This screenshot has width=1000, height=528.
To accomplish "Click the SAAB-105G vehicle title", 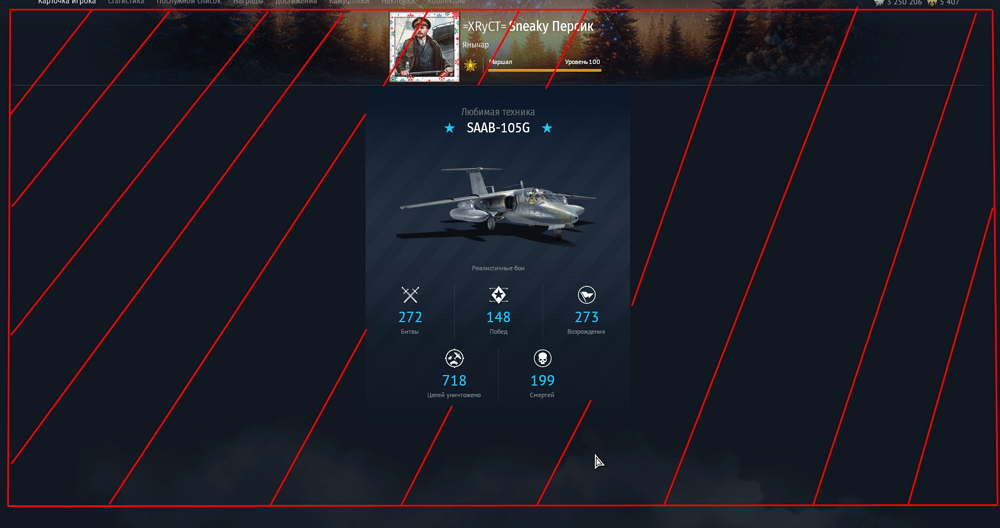I will 498,128.
